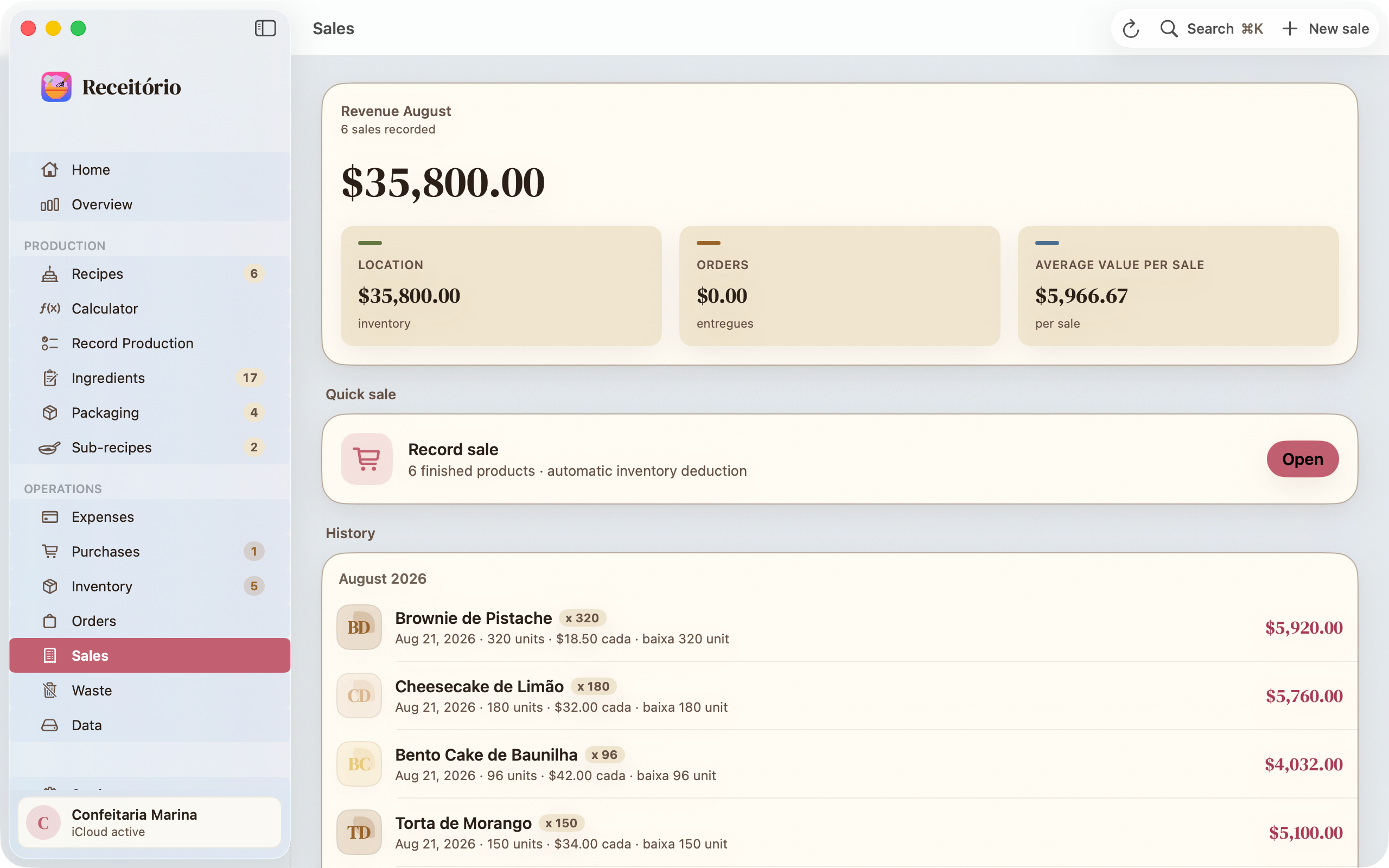
Task: Click the Purchases cart icon
Action: point(50,551)
